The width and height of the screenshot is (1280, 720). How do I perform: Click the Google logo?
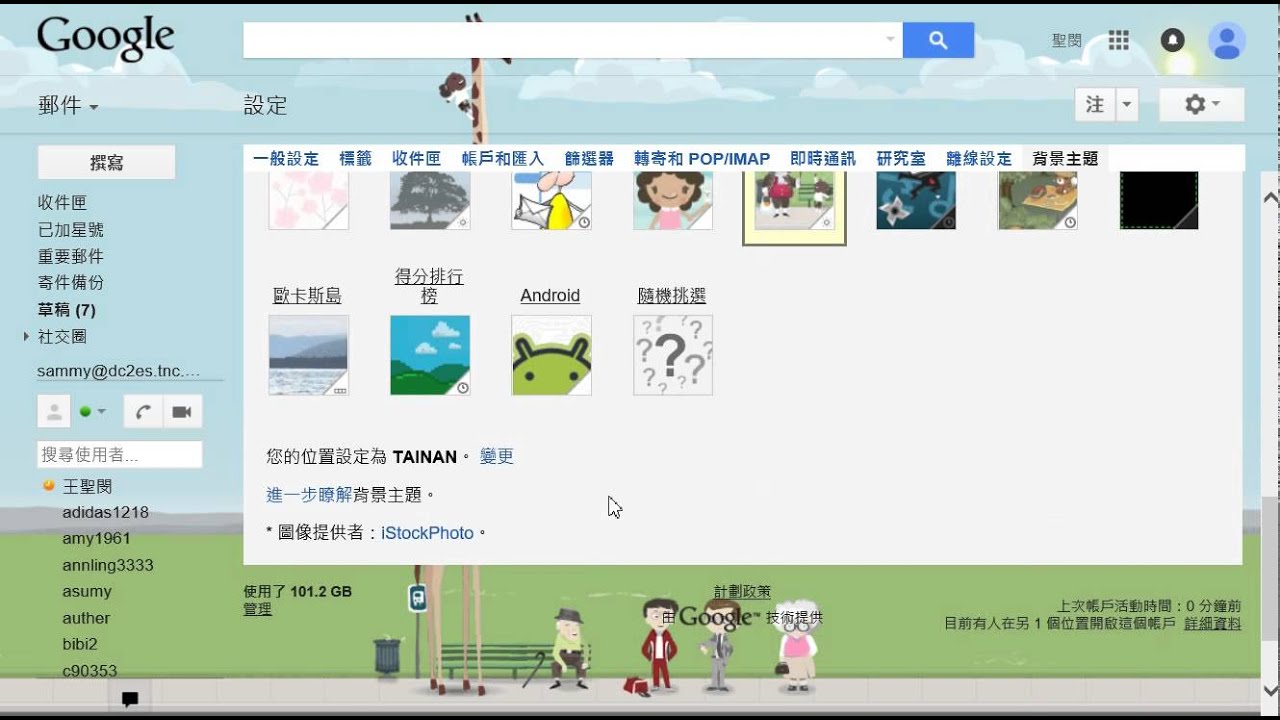point(105,40)
